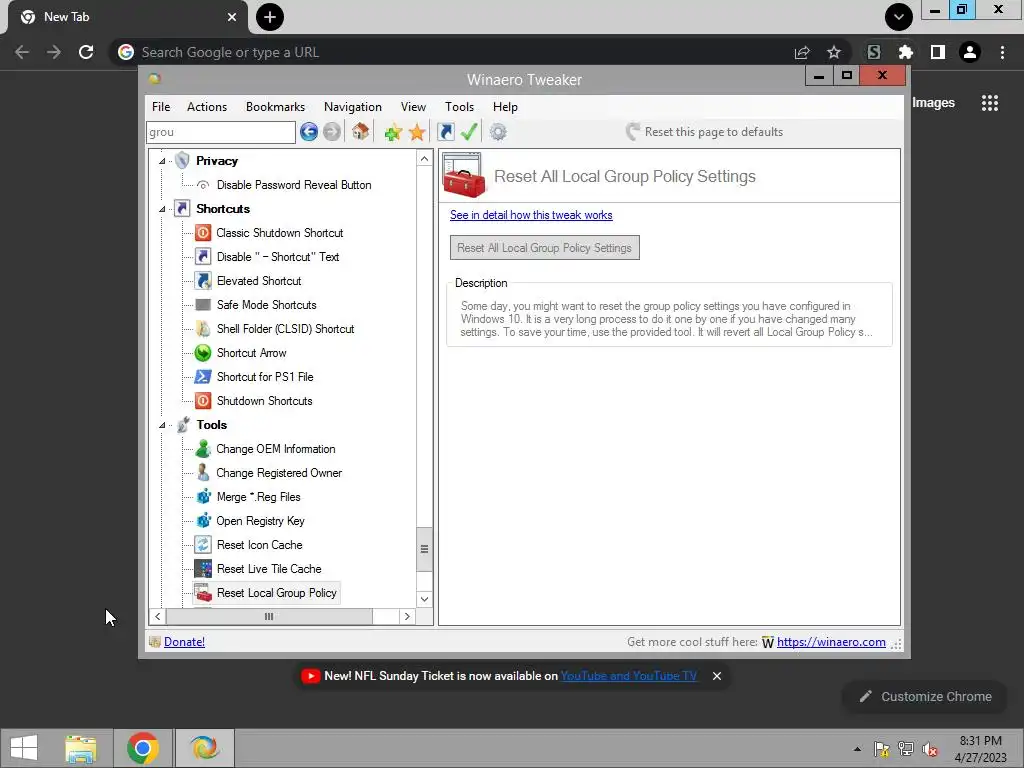Click the grey Forward arrow in Winaero toolbar
The width and height of the screenshot is (1024, 768).
tap(332, 132)
